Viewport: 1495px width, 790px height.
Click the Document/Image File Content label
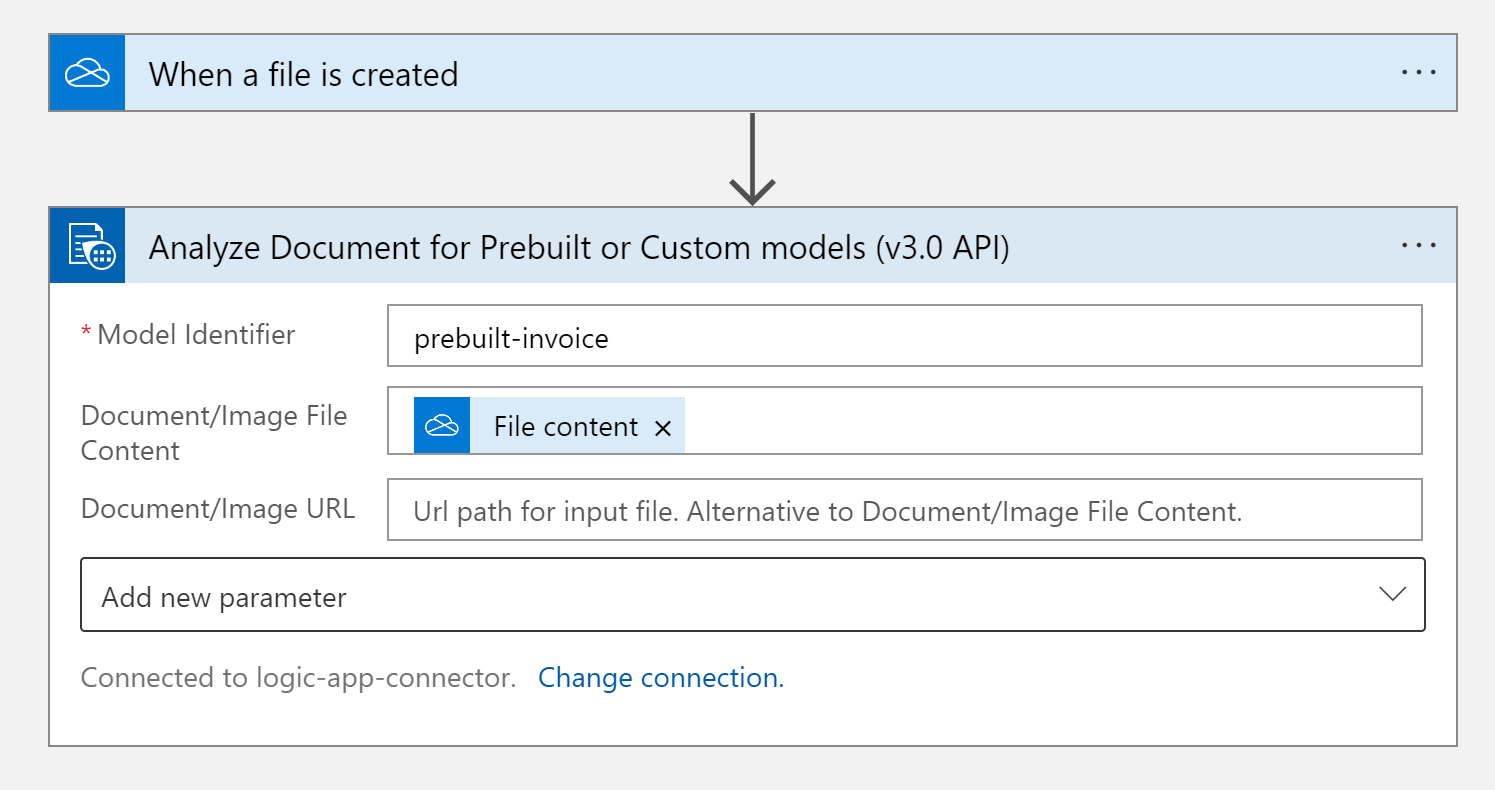[x=213, y=432]
